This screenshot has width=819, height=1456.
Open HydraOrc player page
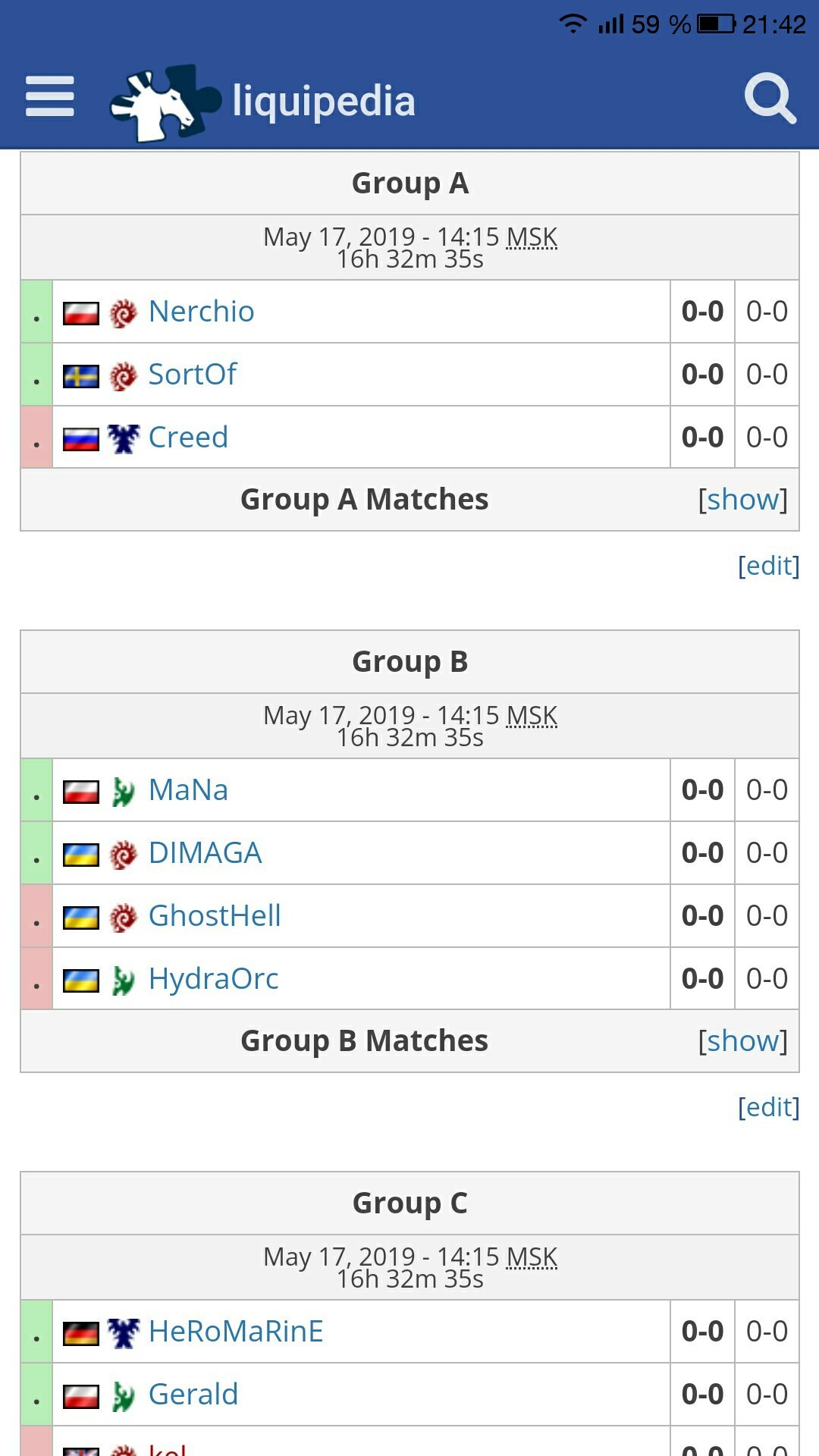coord(213,979)
